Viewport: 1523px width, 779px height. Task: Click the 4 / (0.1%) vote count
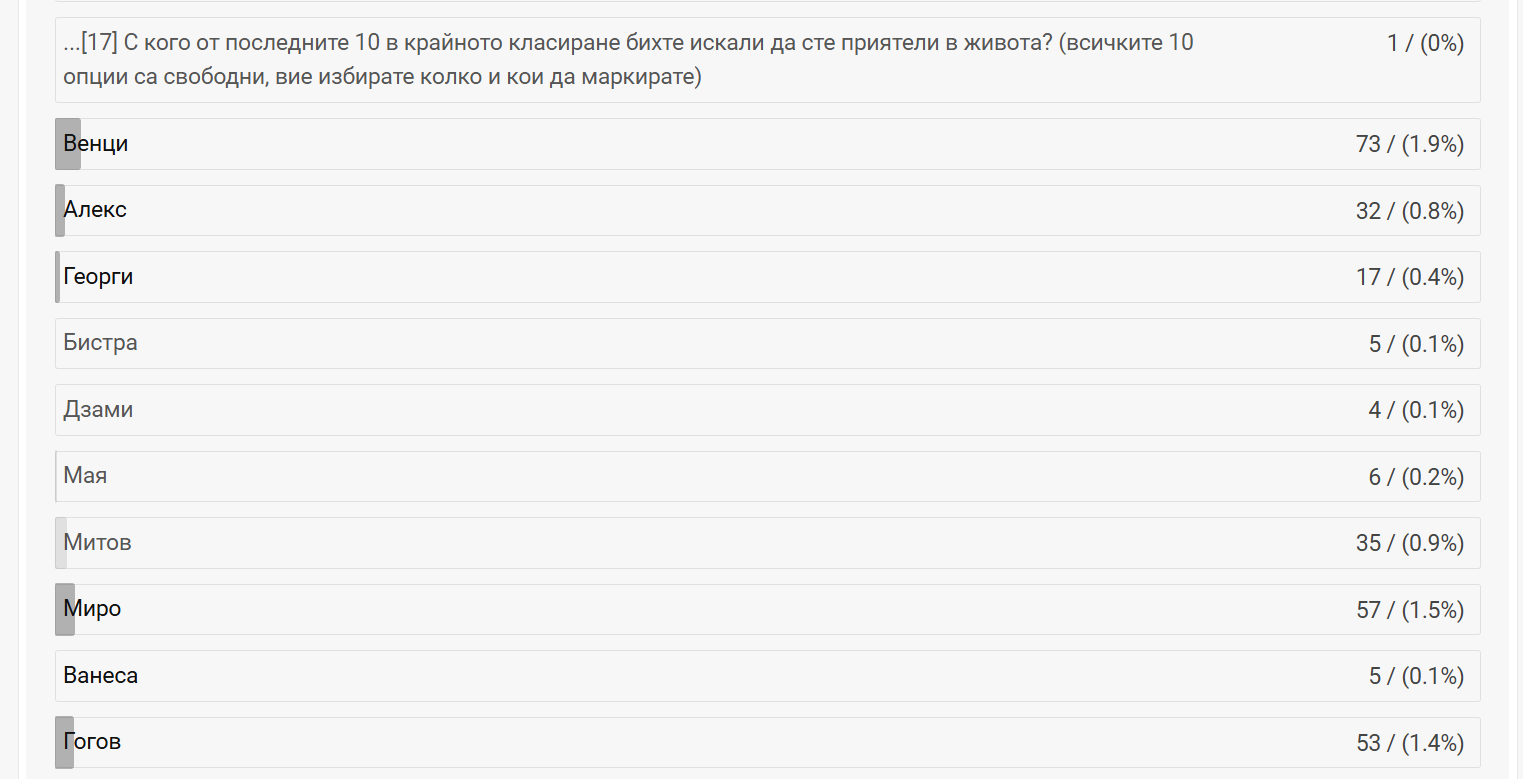tap(1415, 411)
